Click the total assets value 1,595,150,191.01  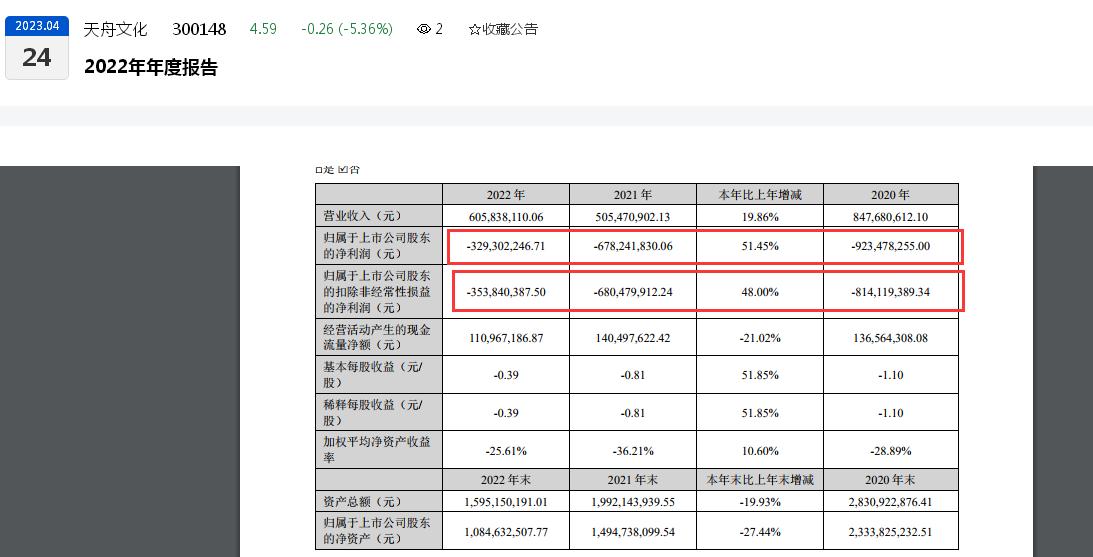505,501
